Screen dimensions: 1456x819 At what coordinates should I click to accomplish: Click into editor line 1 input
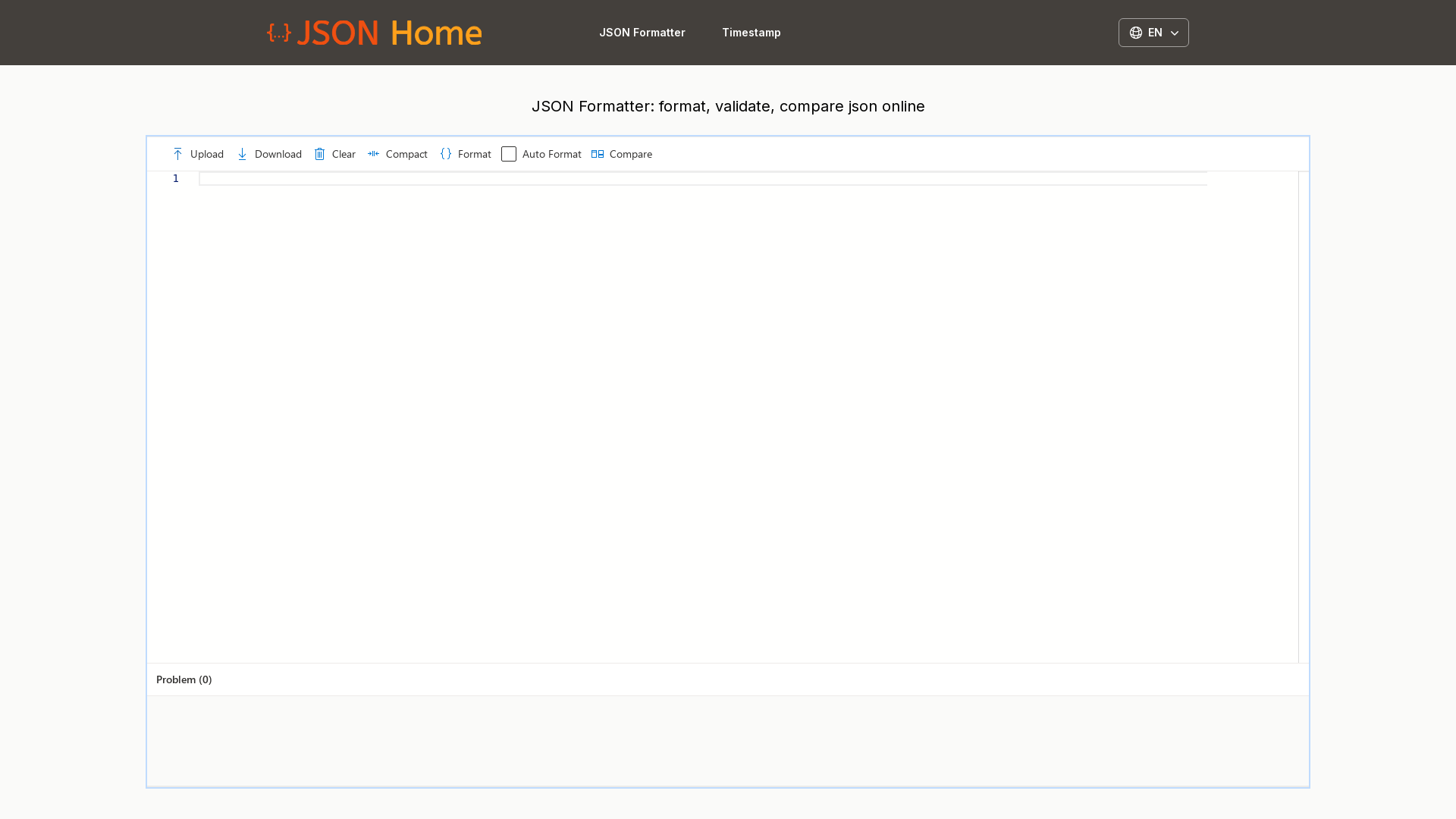[x=703, y=179]
